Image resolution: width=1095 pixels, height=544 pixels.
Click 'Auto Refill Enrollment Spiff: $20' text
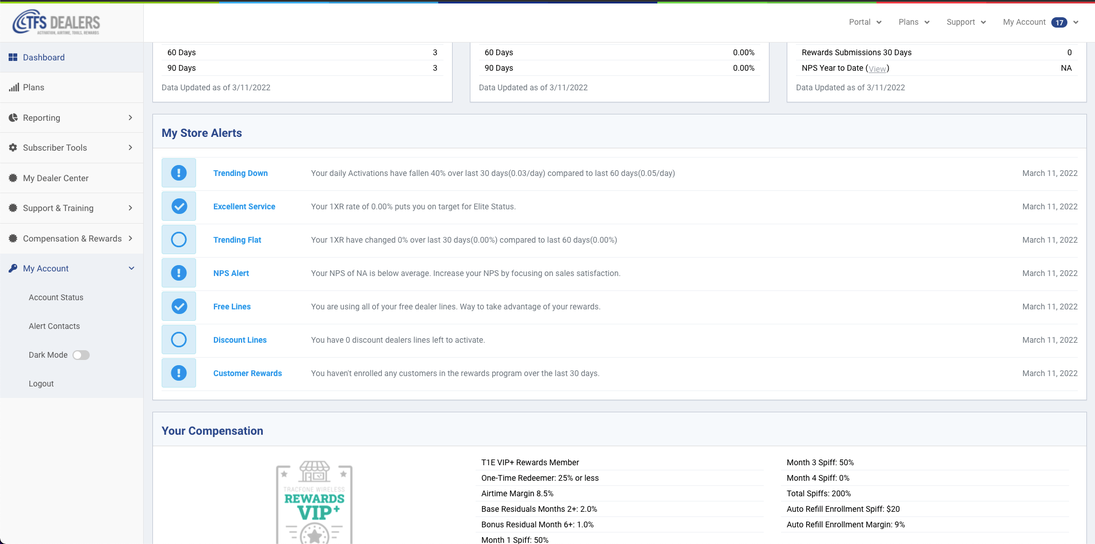[843, 509]
